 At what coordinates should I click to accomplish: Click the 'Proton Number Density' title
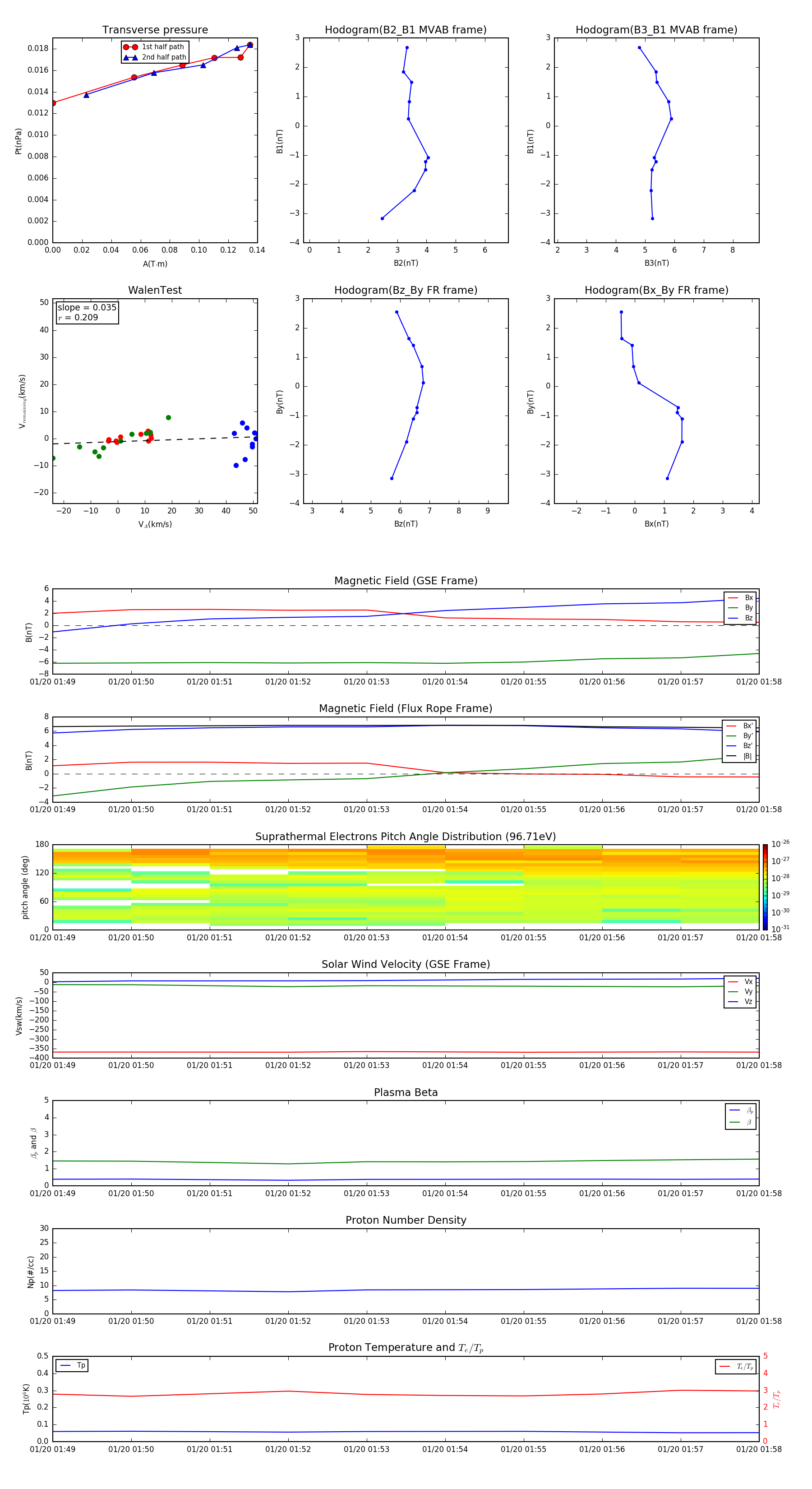pyautogui.click(x=406, y=1220)
